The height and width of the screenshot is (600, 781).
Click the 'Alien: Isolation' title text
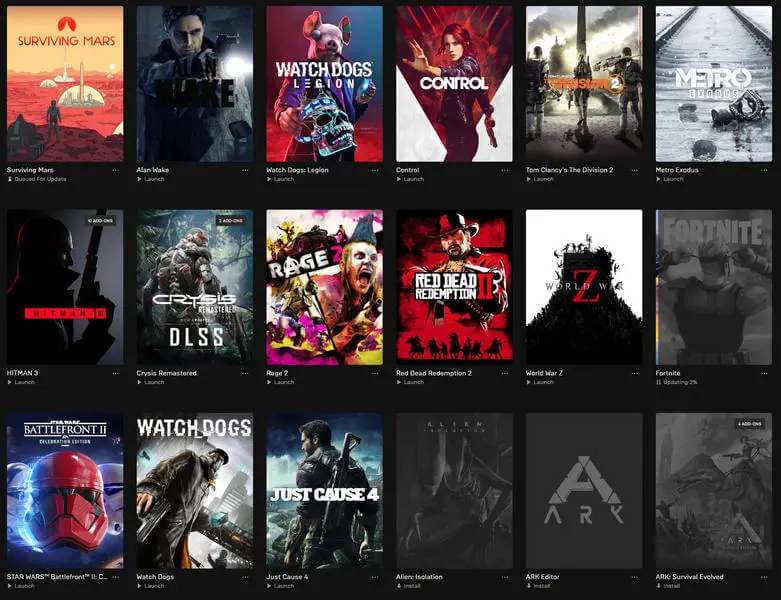coord(419,577)
